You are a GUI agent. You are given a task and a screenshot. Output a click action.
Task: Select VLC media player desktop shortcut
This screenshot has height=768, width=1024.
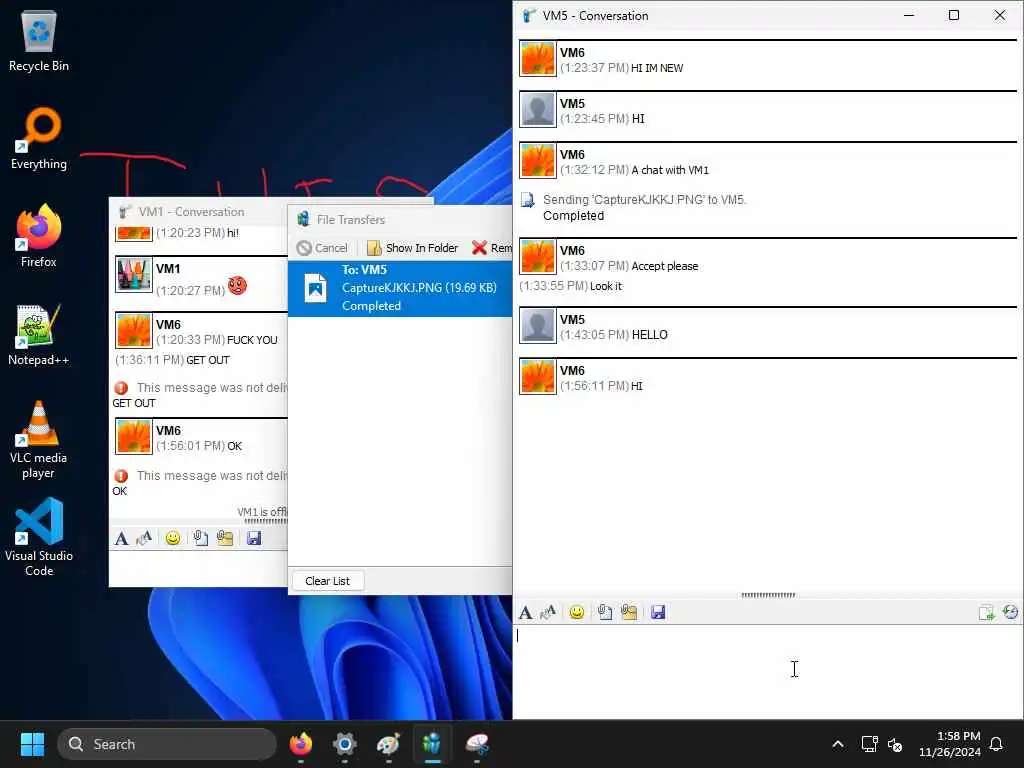39,440
